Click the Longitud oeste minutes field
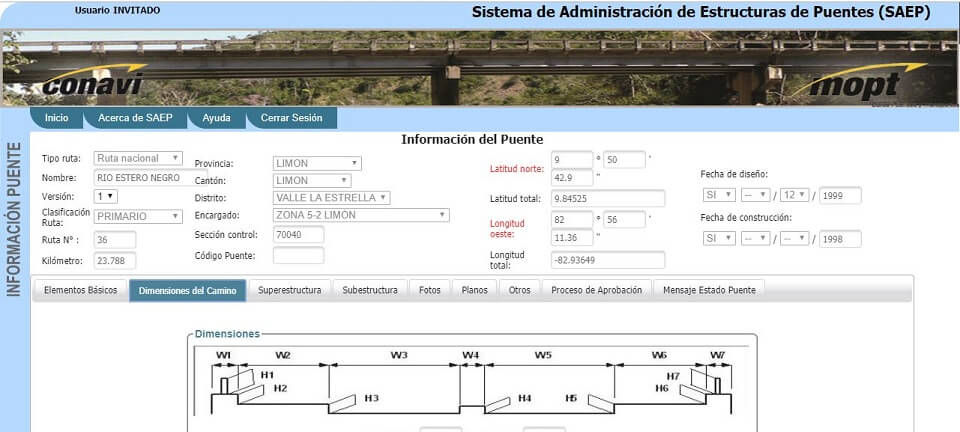Viewport: 960px width, 432px height. coord(624,220)
